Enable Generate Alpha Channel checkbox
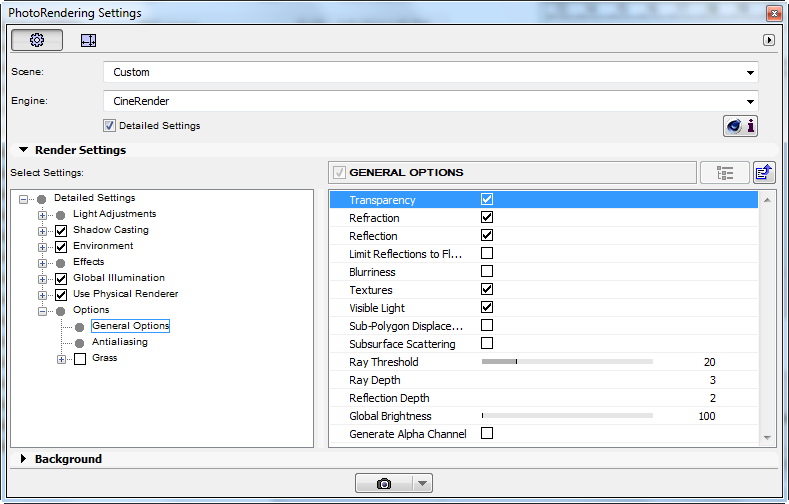This screenshot has width=789, height=504. tap(487, 433)
